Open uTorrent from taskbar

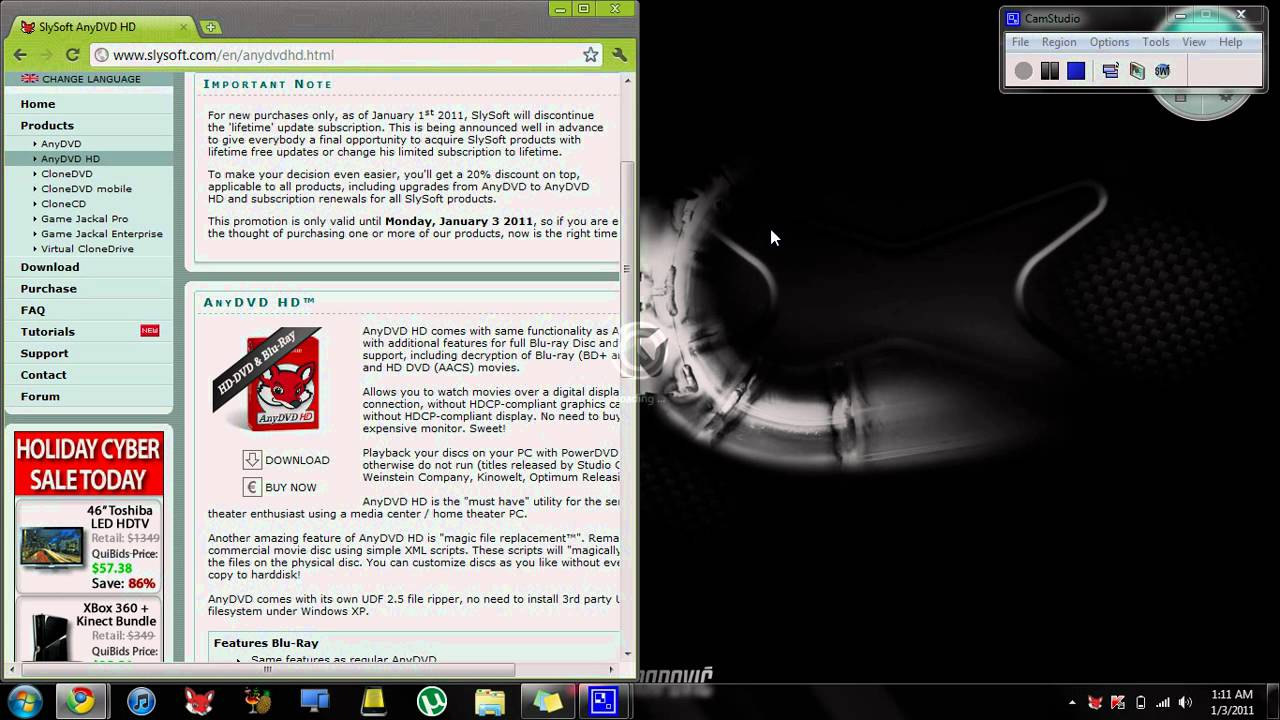[x=431, y=702]
